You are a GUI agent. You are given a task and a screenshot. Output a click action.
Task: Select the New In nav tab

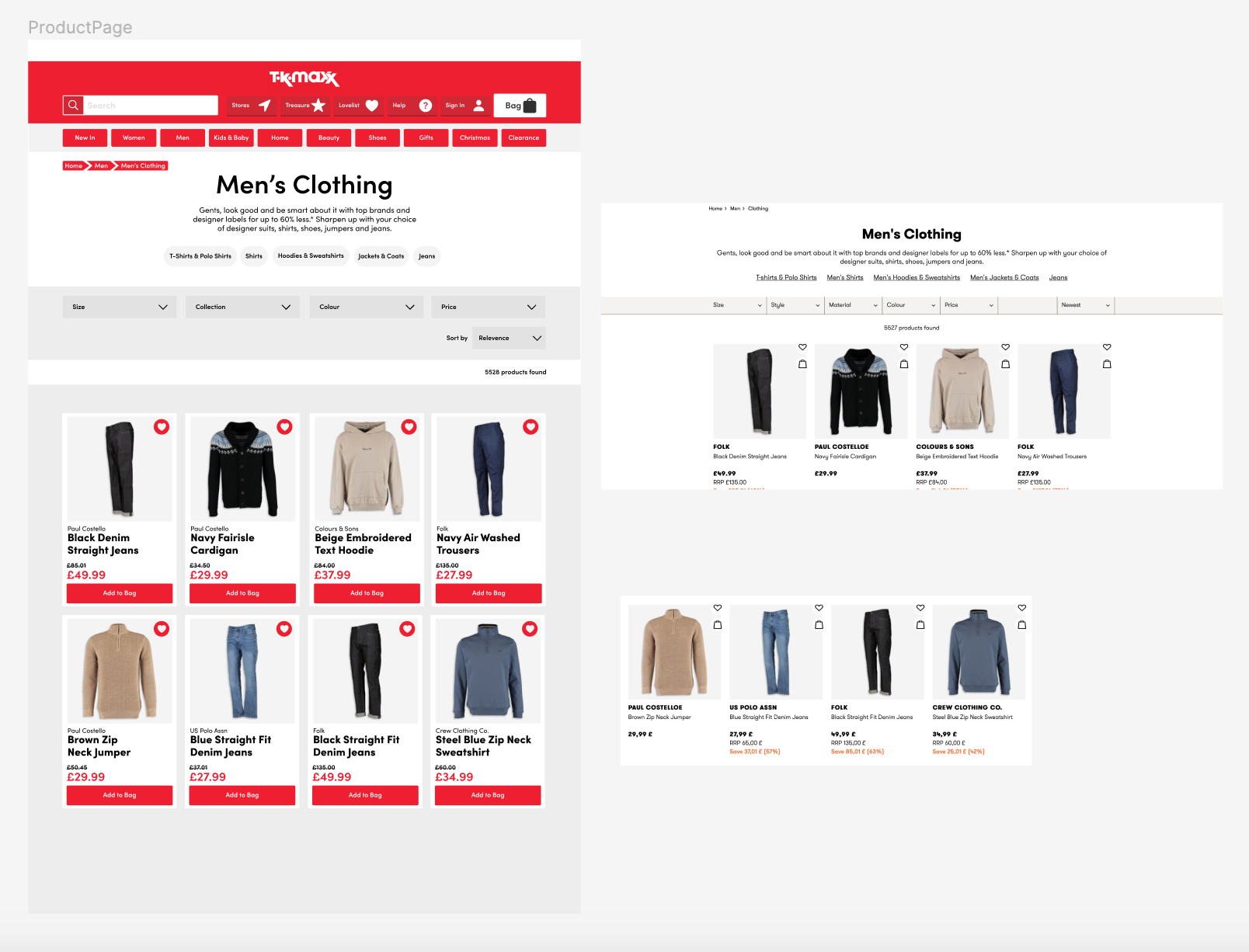[x=85, y=137]
